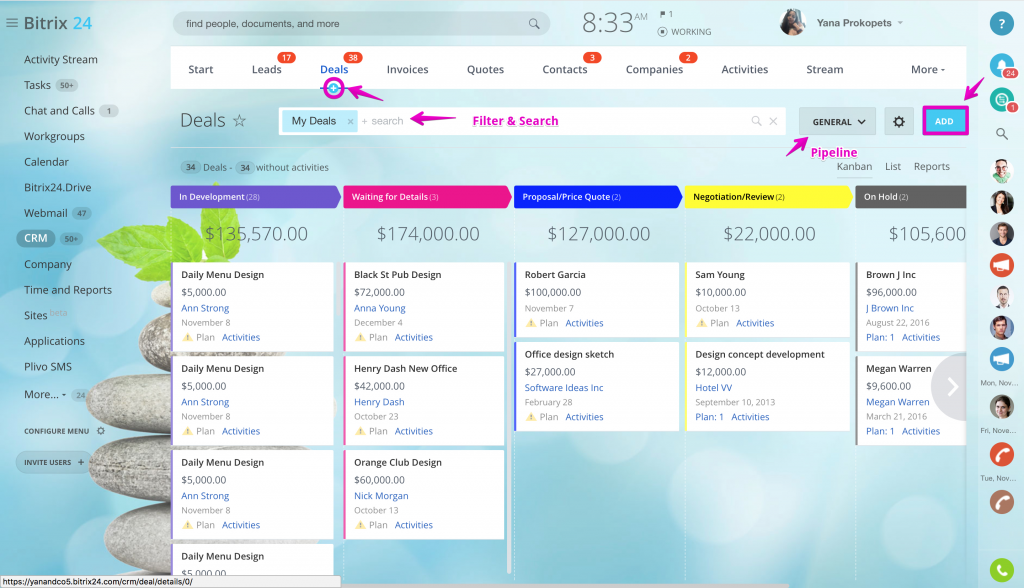Click the Waiting for Details stage header
Viewport: 1024px width, 588px height.
point(426,197)
